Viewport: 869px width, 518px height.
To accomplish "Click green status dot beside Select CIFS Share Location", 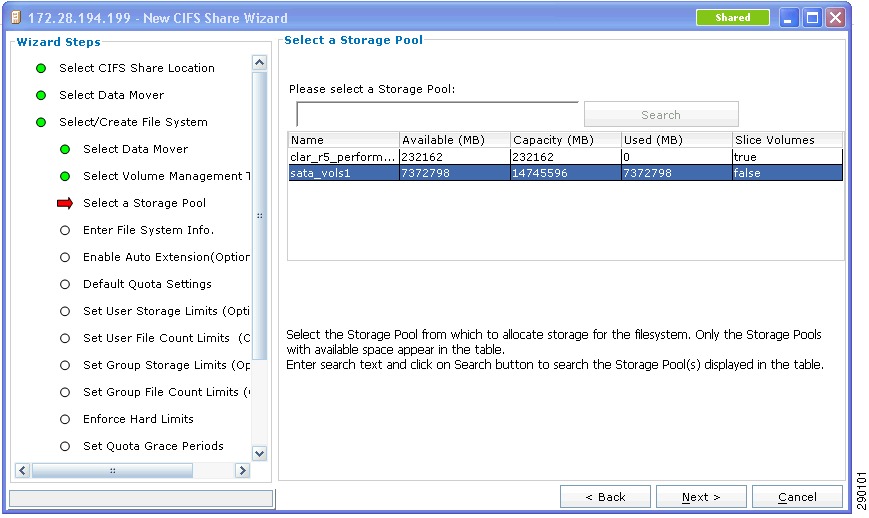I will coord(41,68).
